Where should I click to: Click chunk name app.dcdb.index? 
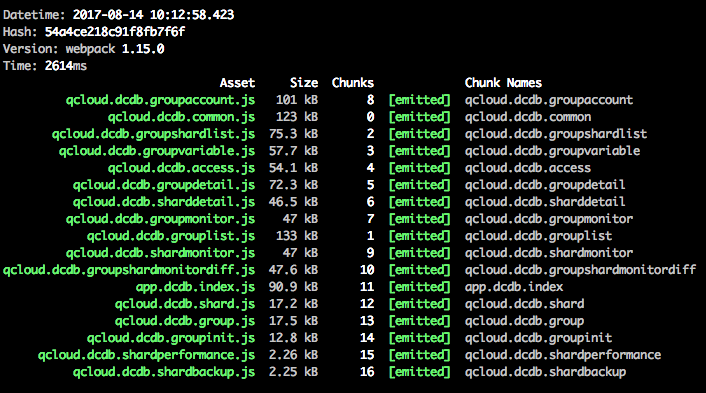pos(514,287)
